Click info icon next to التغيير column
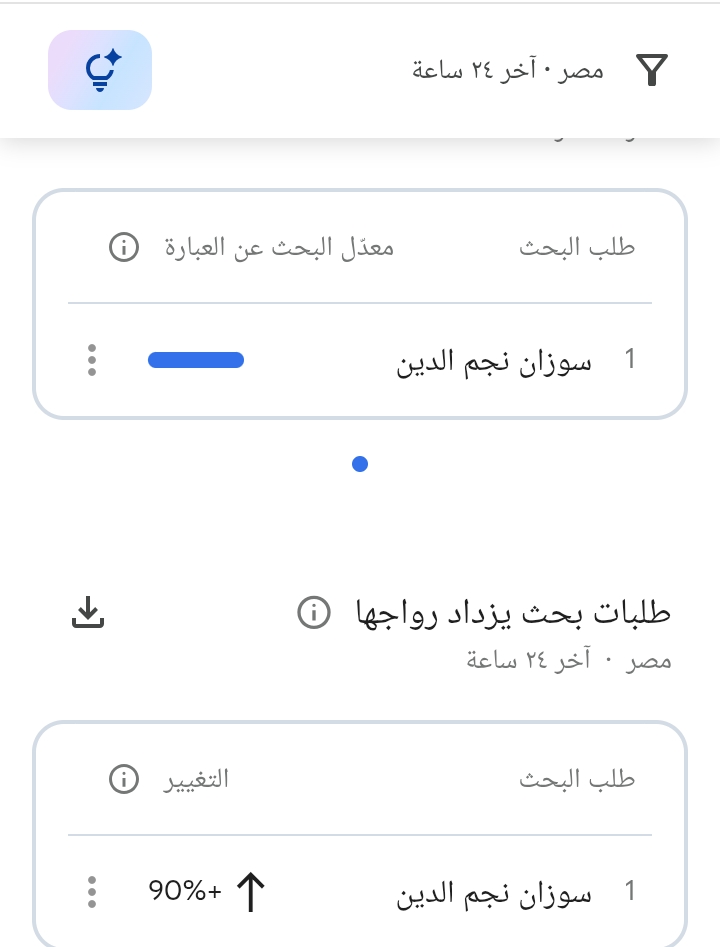The image size is (720, 947). click(124, 779)
